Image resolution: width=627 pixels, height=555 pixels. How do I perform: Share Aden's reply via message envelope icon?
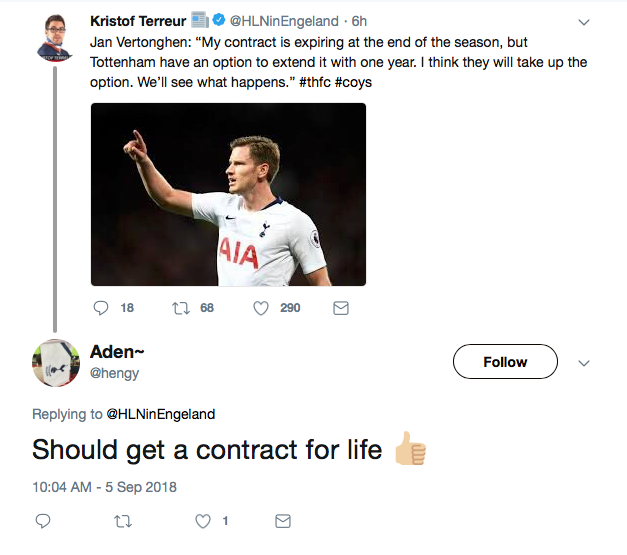[283, 521]
